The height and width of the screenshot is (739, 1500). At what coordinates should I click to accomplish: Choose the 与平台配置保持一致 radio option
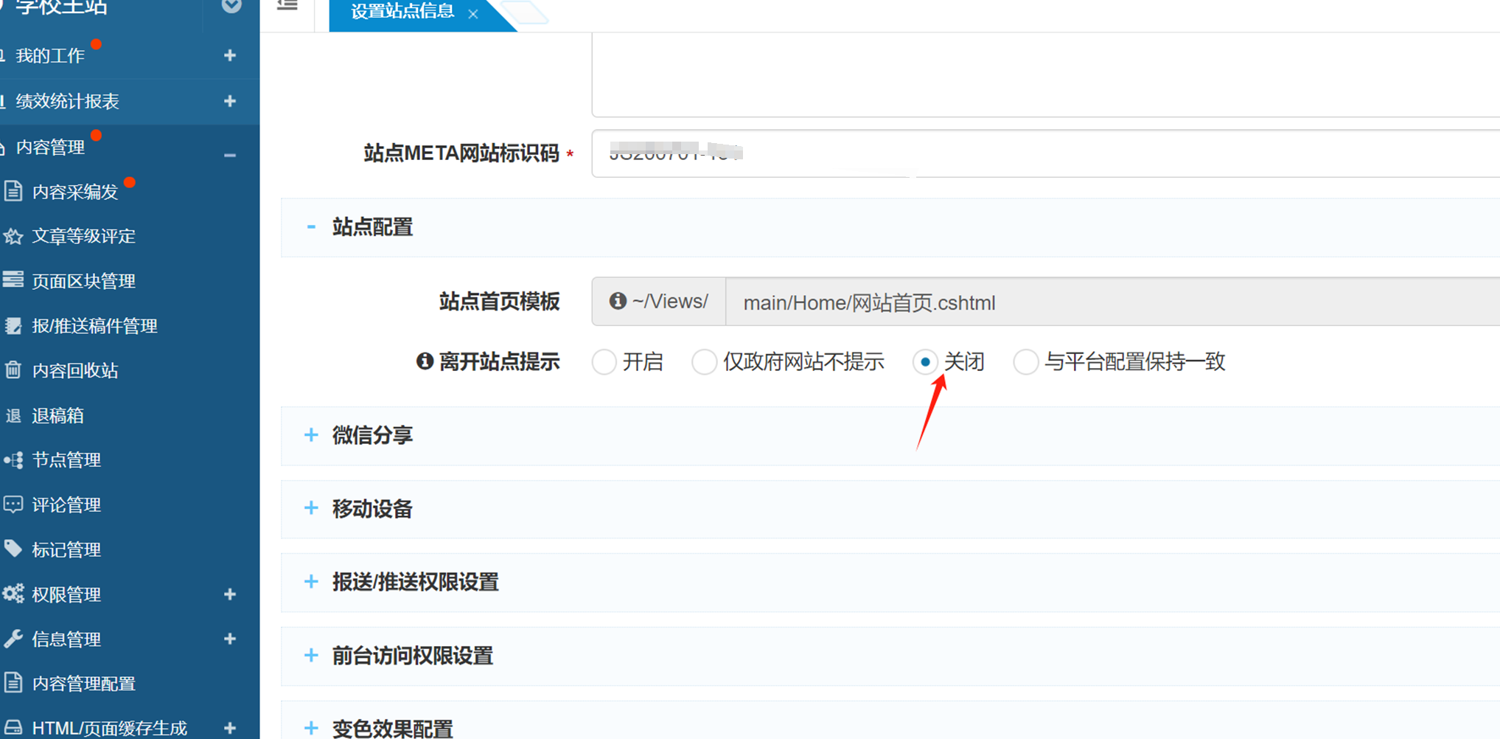(x=1025, y=362)
